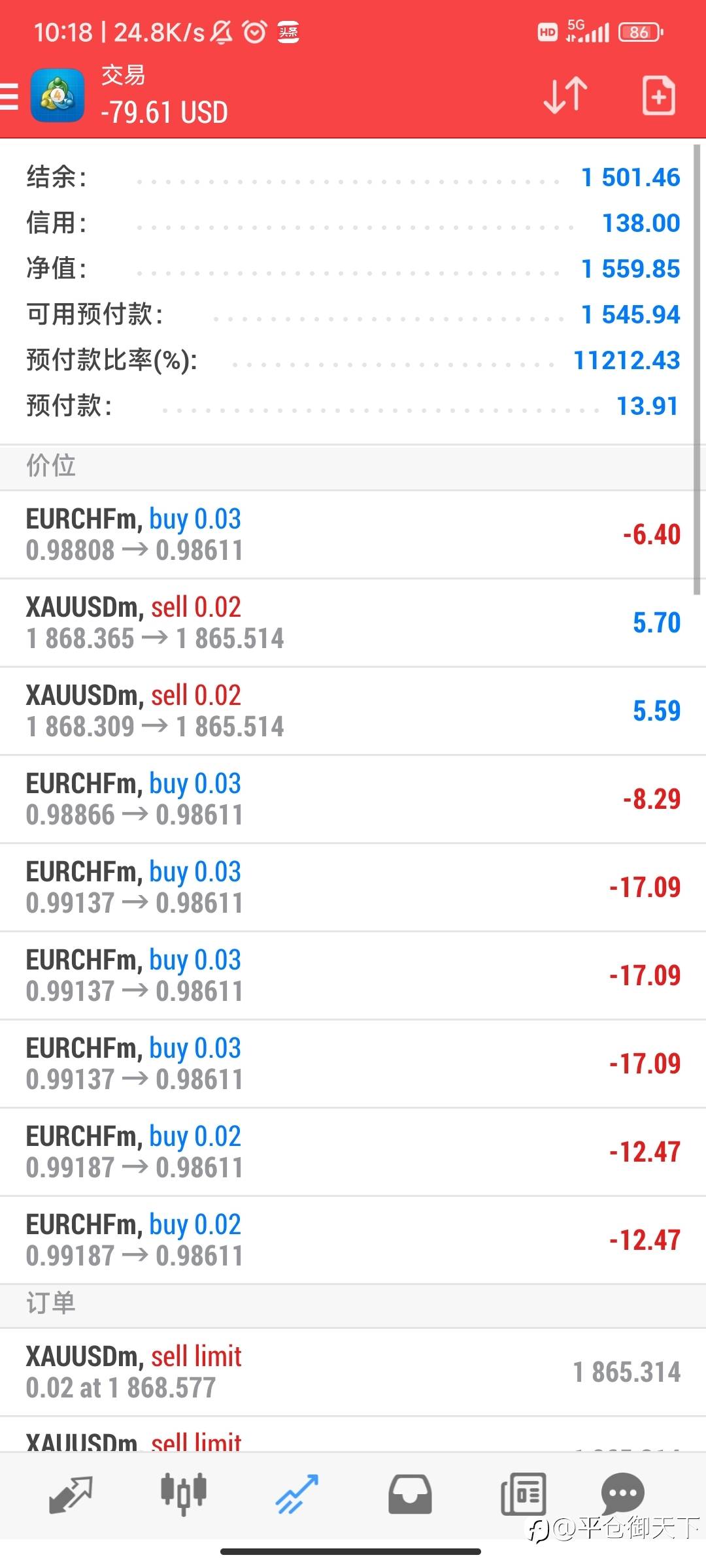Open the chat messages tab
This screenshot has width=706, height=1568.
click(x=622, y=1494)
